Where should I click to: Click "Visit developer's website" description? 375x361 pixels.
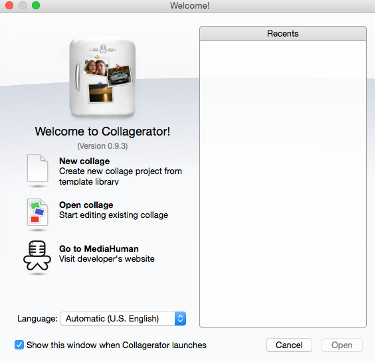point(107,259)
